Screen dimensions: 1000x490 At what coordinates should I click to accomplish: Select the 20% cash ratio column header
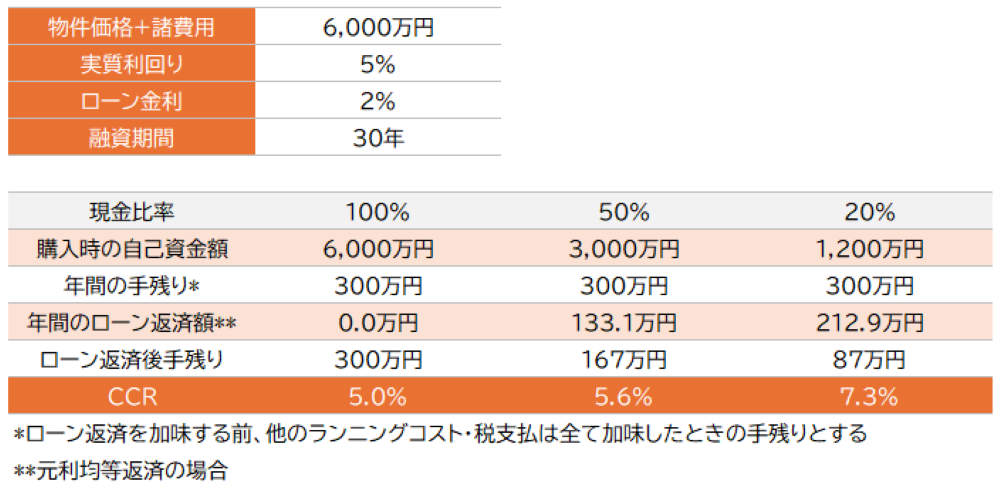point(870,212)
